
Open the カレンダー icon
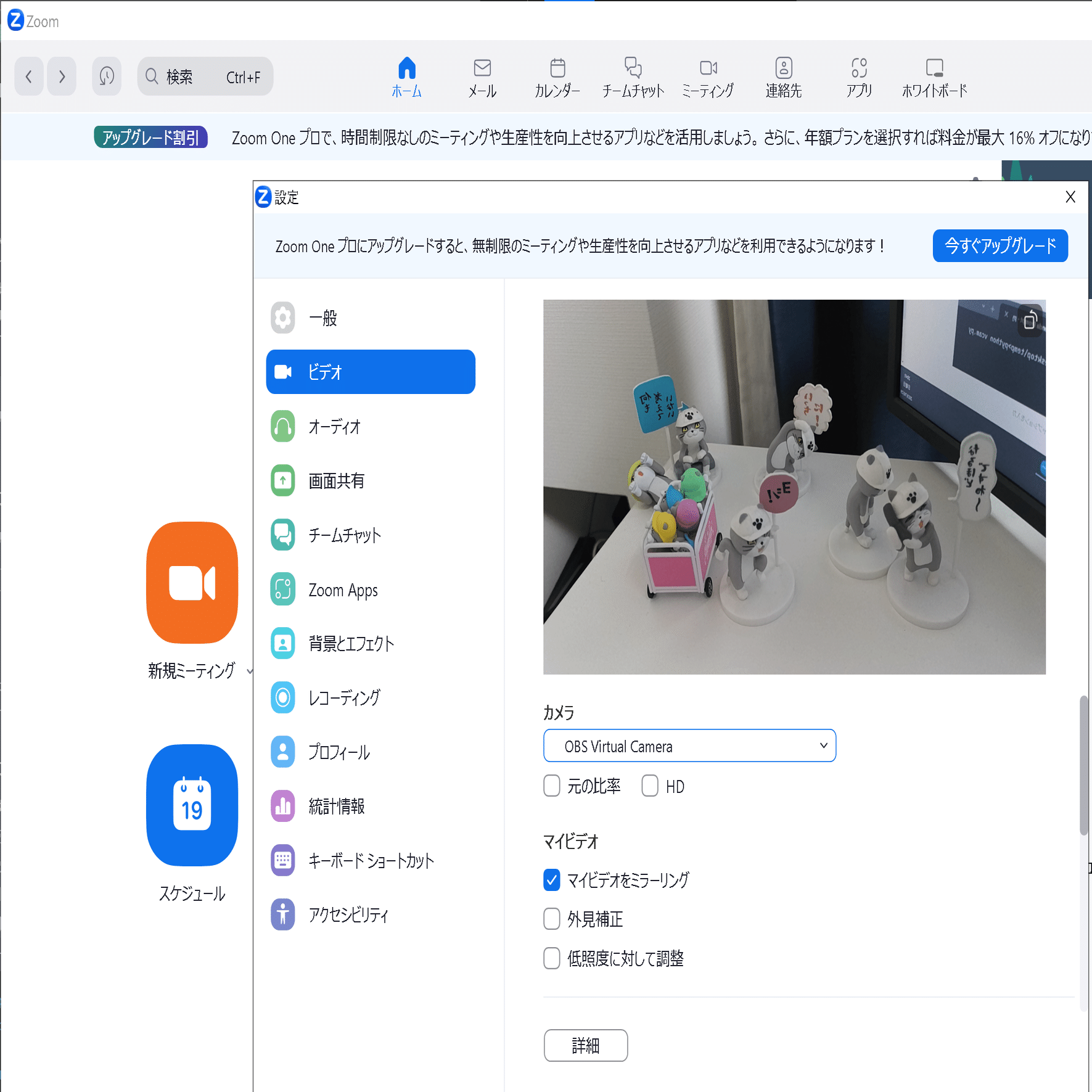556,75
